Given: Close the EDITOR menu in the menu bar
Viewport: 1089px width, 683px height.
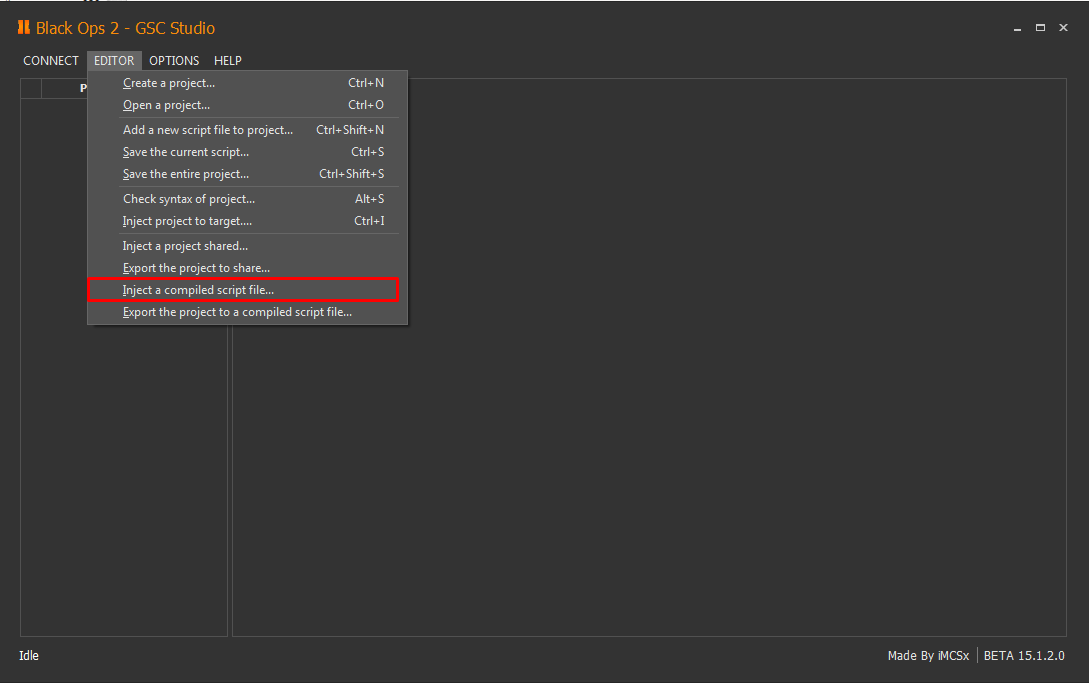Looking at the screenshot, I should click(114, 60).
